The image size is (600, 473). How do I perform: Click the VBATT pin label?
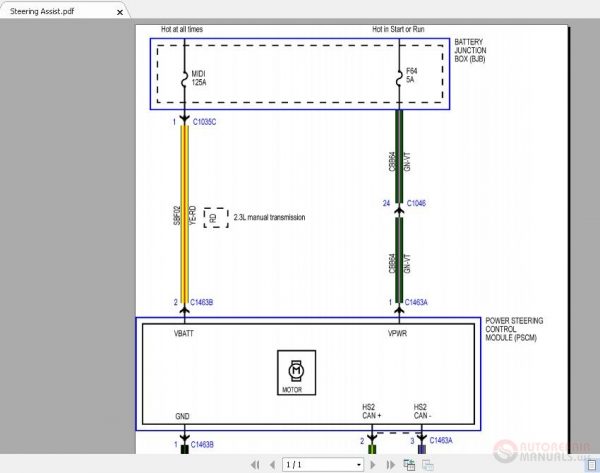184,334
